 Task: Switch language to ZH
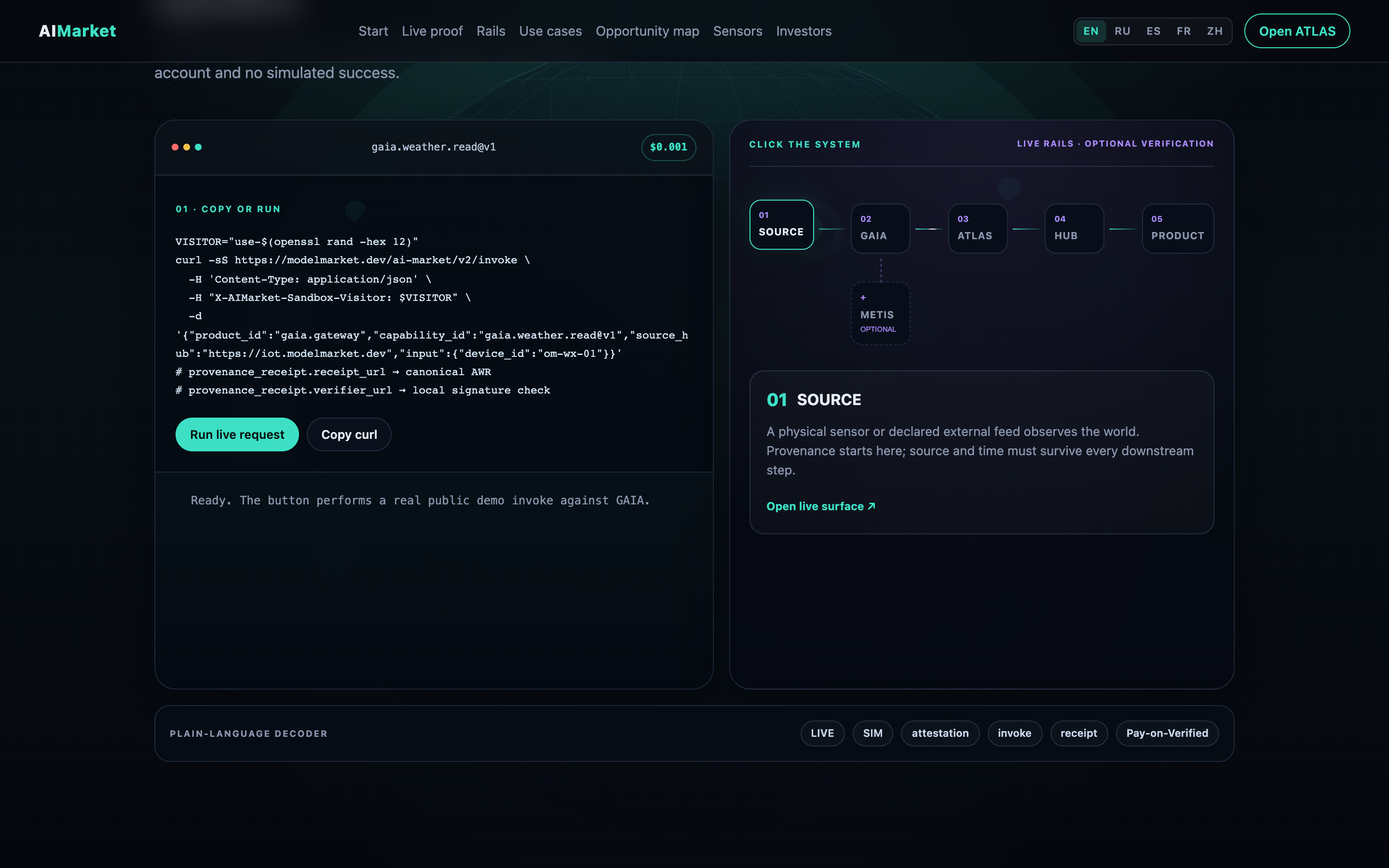pos(1214,31)
